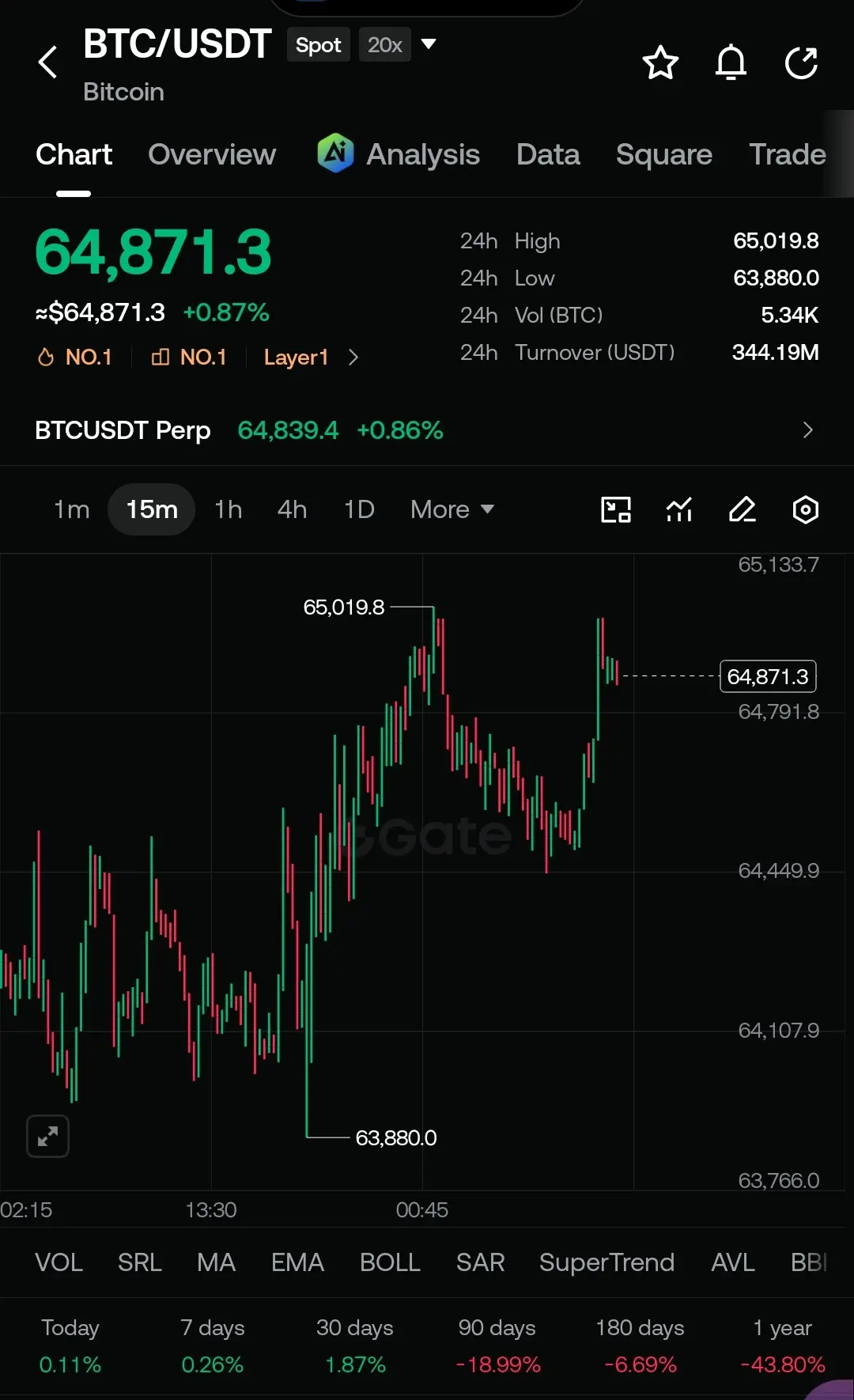Viewport: 854px width, 1400px height.
Task: Tap the 1 year -43.80% performance
Action: pos(783,1345)
